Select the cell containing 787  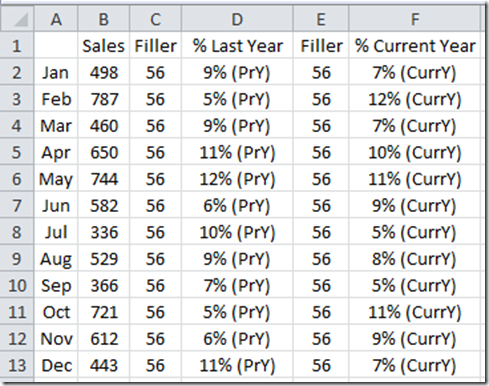click(104, 99)
